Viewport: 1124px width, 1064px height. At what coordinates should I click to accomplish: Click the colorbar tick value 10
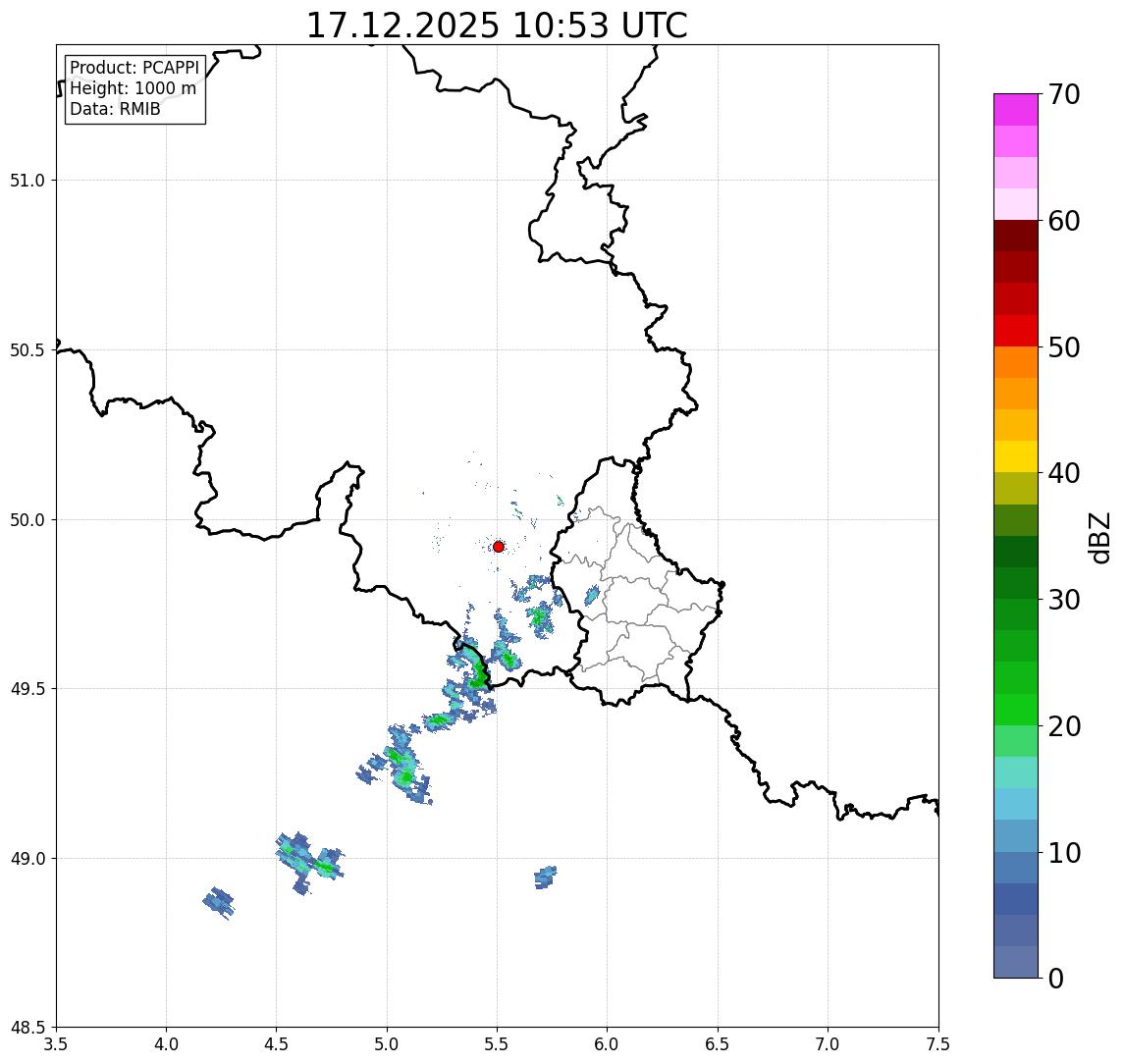click(1064, 853)
